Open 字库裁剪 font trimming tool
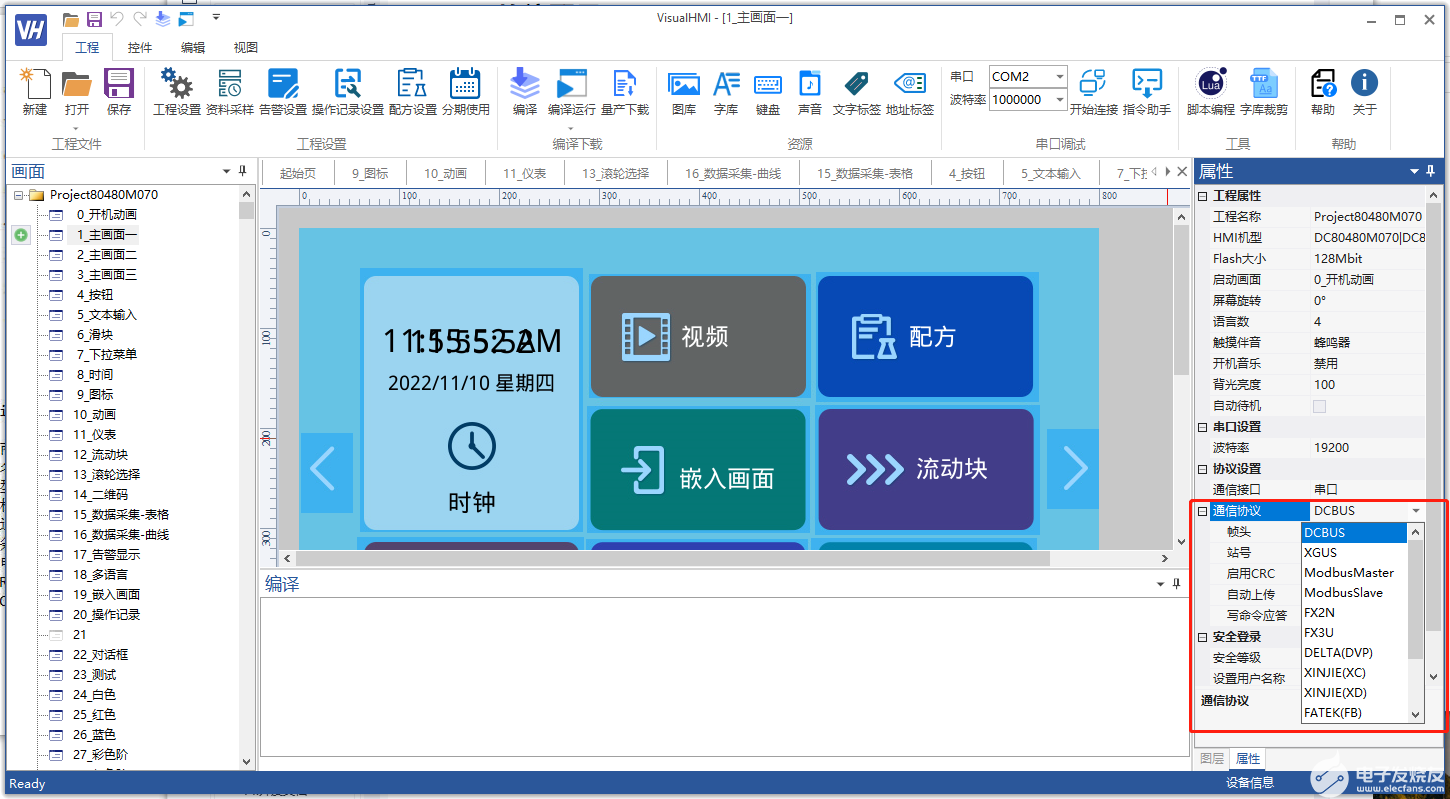Screen dimensions: 1450x799 coord(1264,92)
